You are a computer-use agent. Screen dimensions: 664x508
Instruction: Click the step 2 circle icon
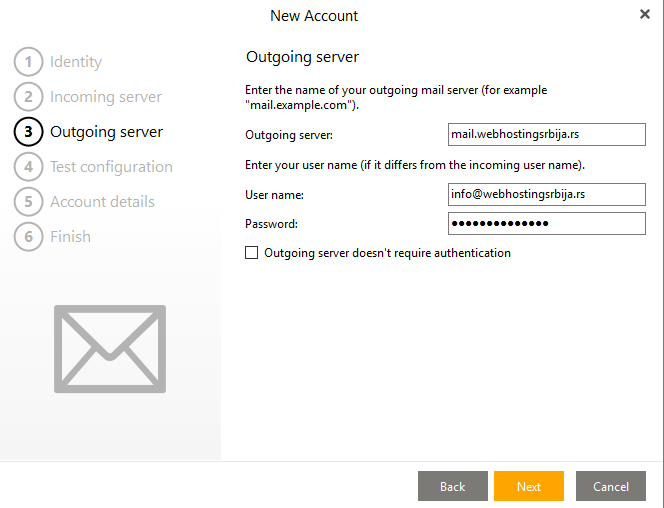pyautogui.click(x=28, y=97)
